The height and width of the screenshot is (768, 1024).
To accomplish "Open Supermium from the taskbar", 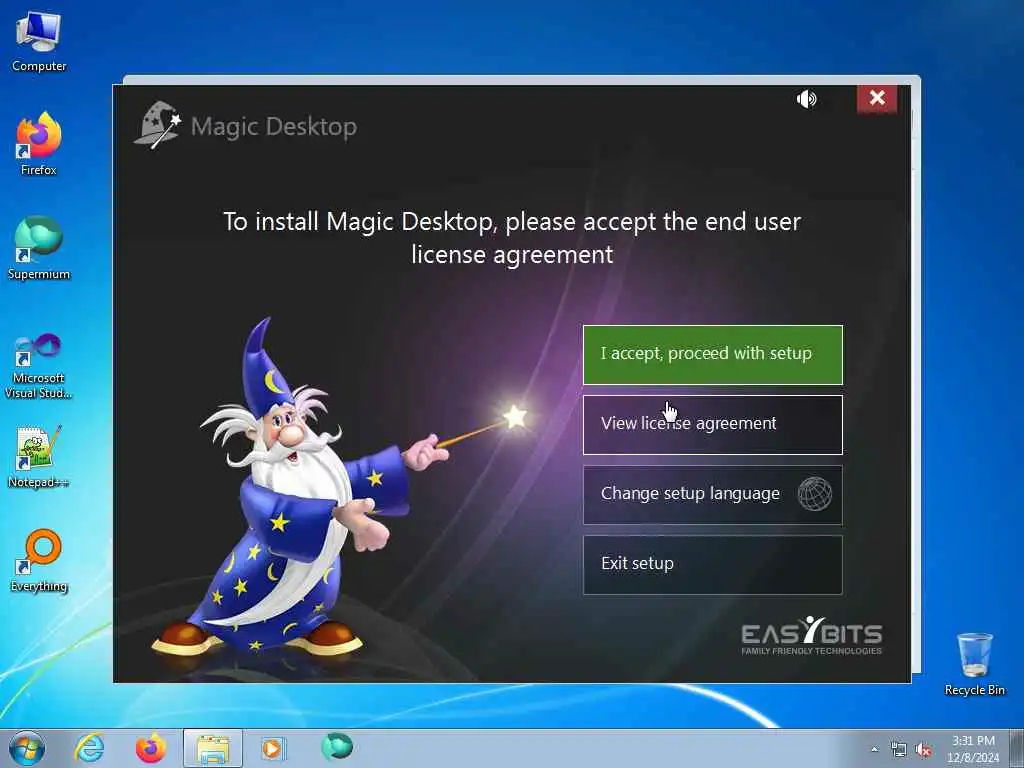I will click(337, 747).
